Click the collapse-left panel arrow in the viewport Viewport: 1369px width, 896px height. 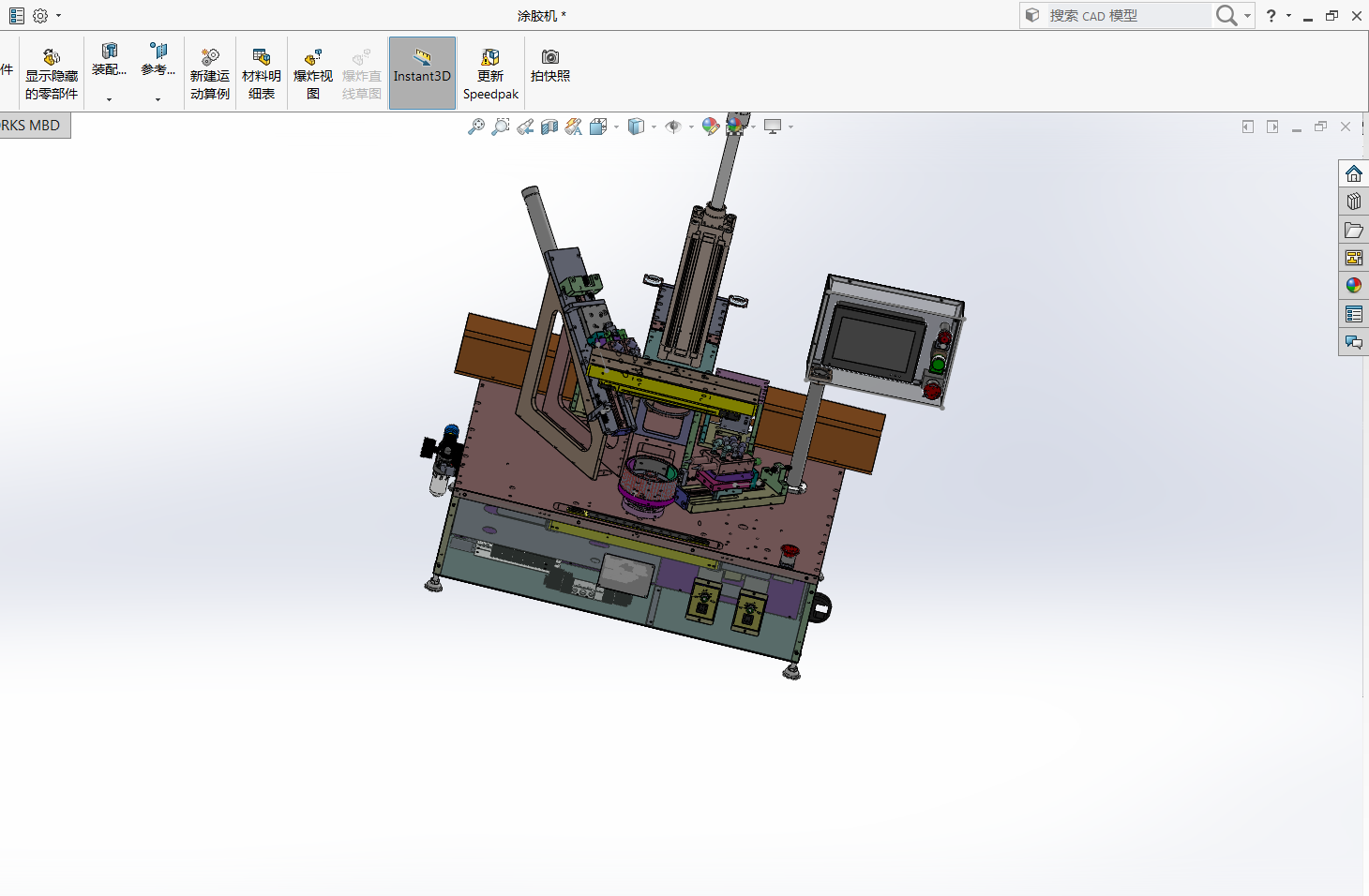(x=1248, y=127)
